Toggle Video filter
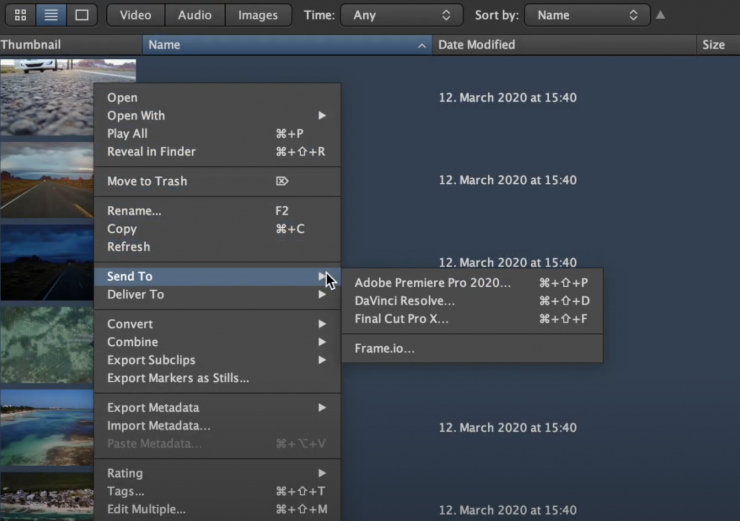 135,15
